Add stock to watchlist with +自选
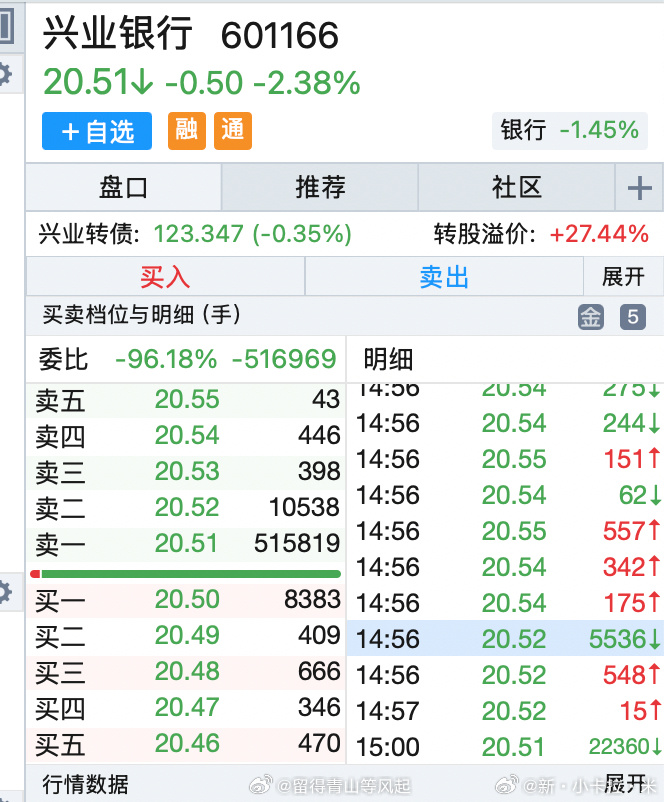The height and width of the screenshot is (802, 664). coord(97,131)
